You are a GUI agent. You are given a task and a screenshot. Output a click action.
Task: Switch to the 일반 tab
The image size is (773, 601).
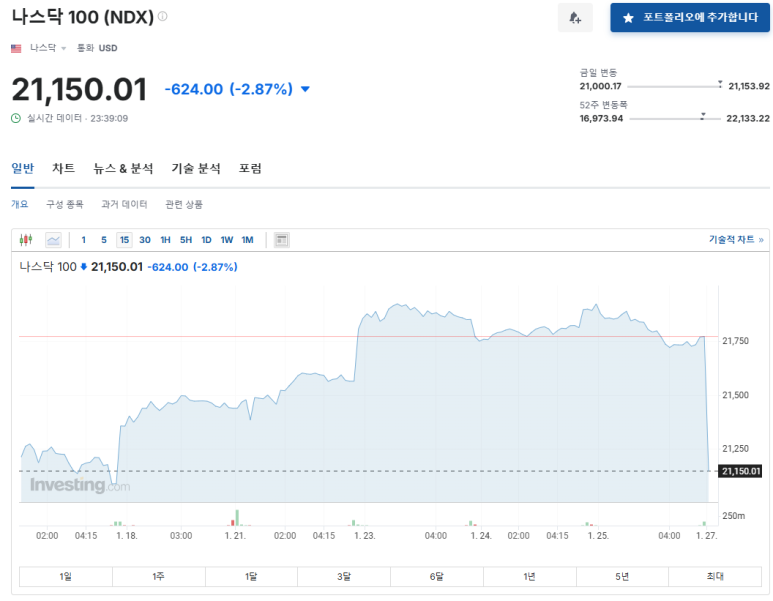point(23,169)
